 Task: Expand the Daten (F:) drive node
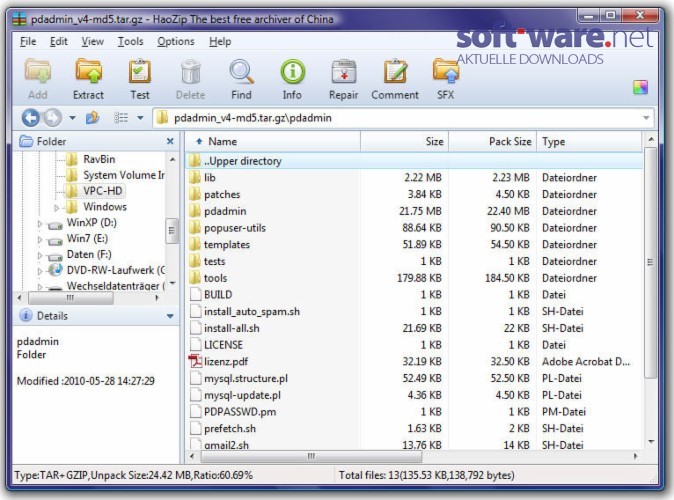point(40,255)
